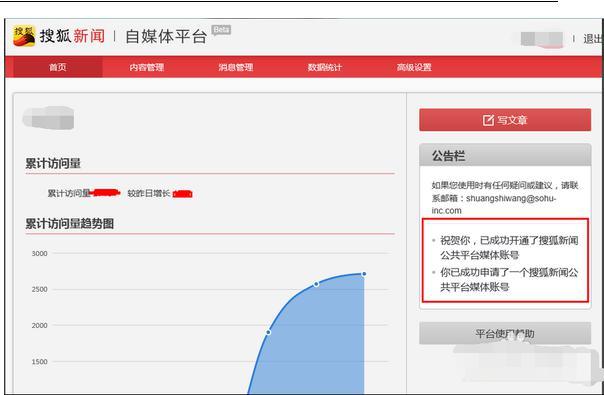The height and width of the screenshot is (395, 604).
Task: Open the 首页 navigation tab
Action: 58,67
